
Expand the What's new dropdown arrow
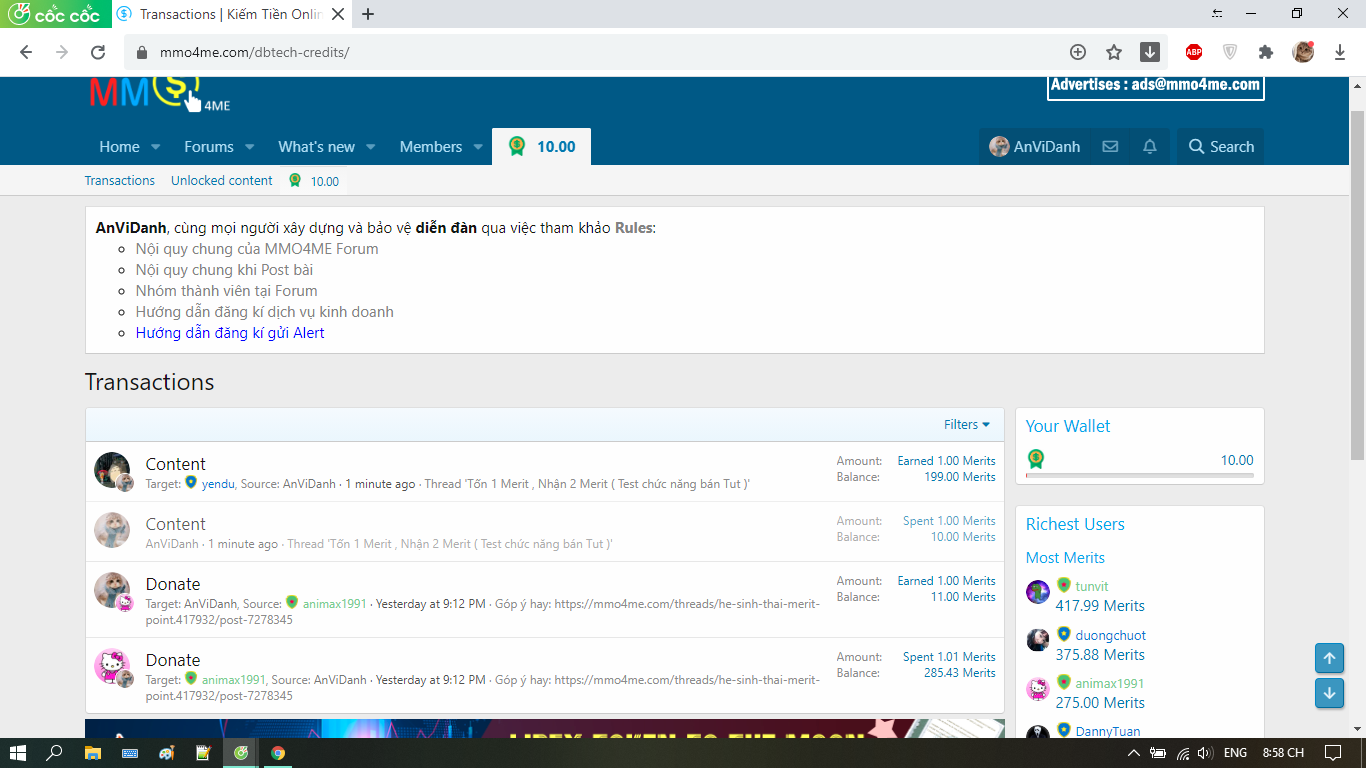click(x=371, y=146)
